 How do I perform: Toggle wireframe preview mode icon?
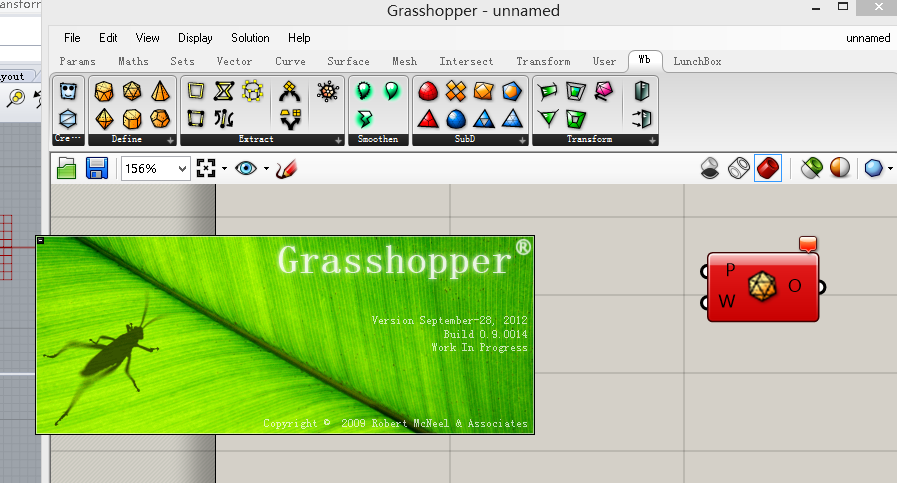739,168
